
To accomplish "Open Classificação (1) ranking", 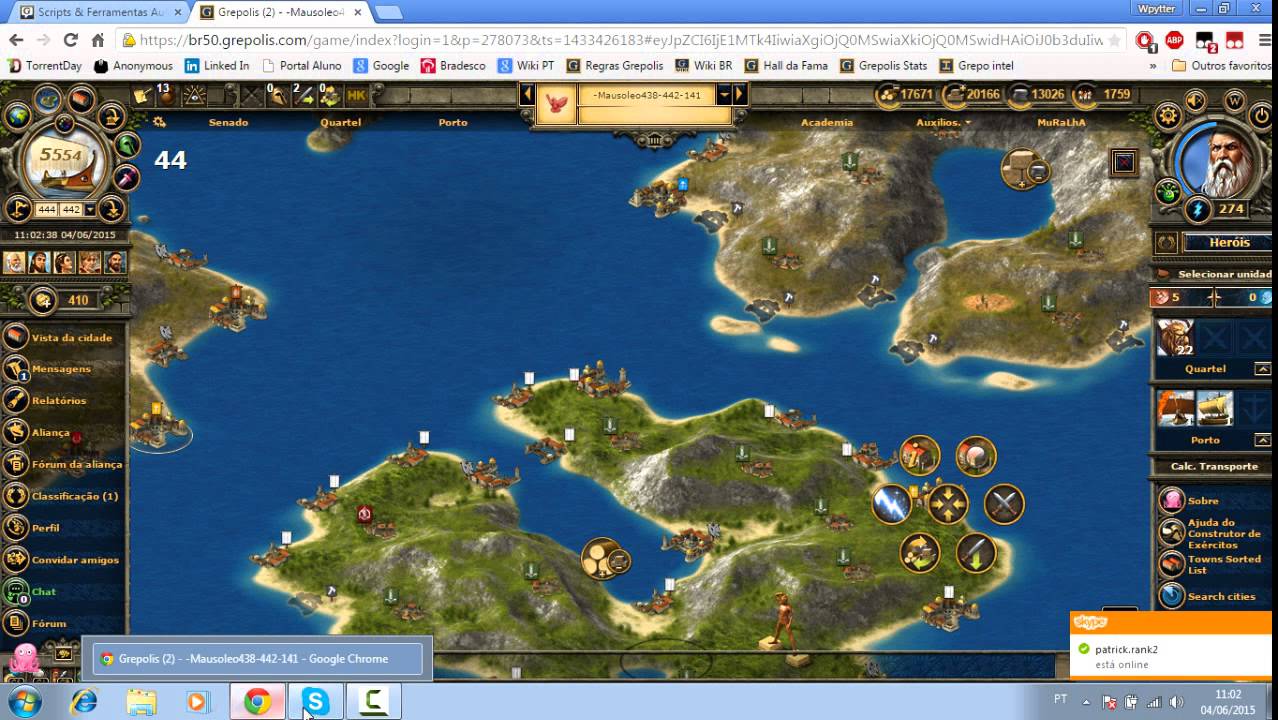I will [64, 496].
